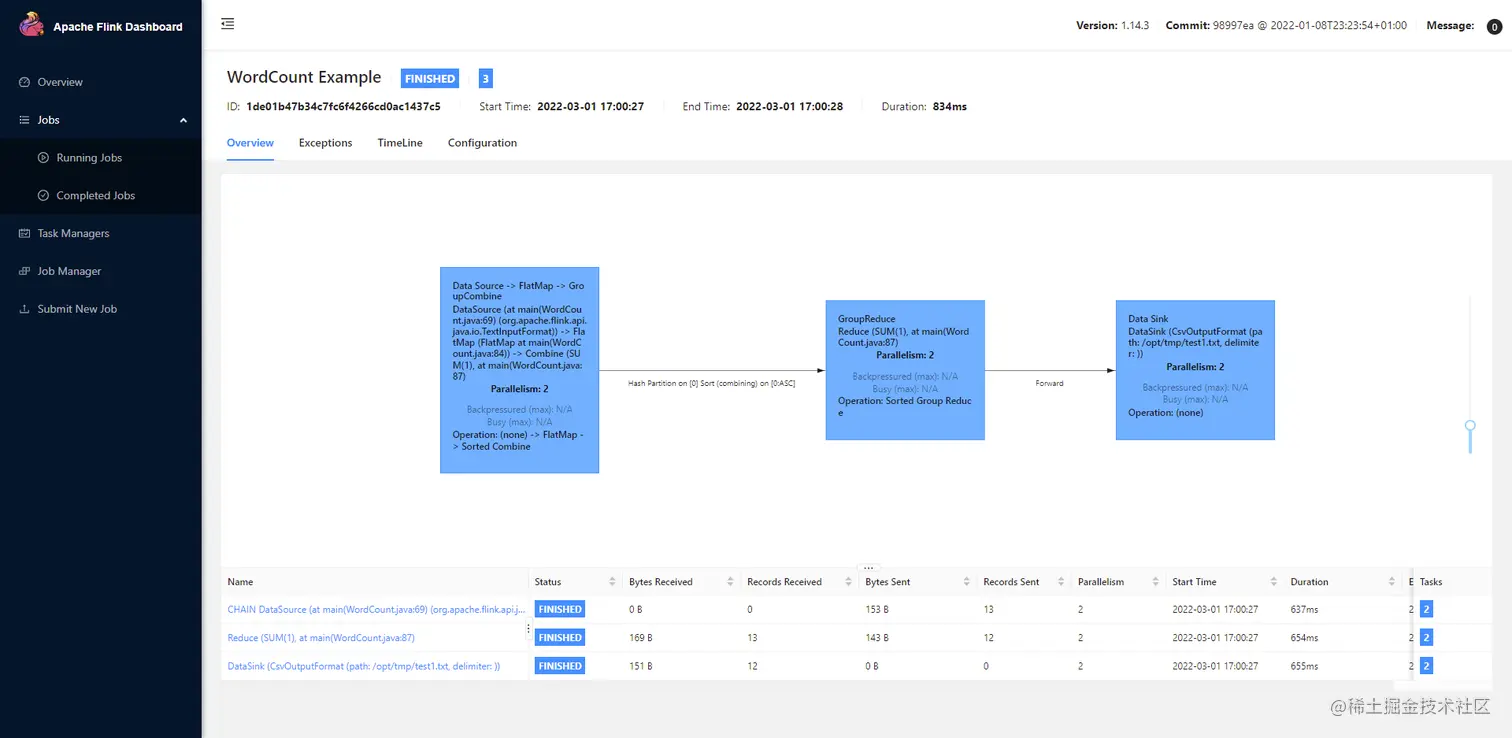
Task: Click the 834ms job duration value
Action: click(950, 106)
